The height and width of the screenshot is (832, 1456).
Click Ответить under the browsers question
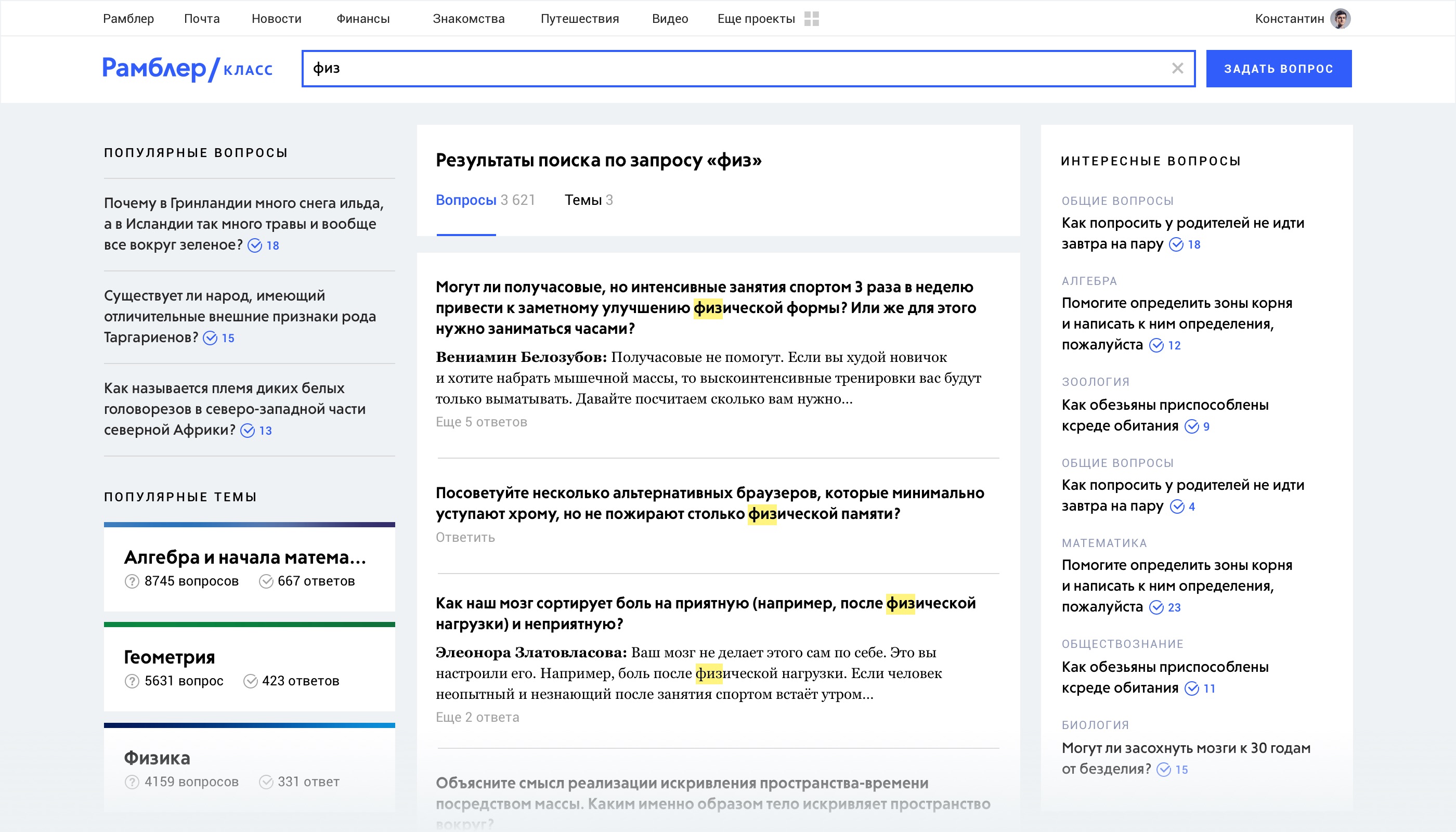[x=465, y=538]
